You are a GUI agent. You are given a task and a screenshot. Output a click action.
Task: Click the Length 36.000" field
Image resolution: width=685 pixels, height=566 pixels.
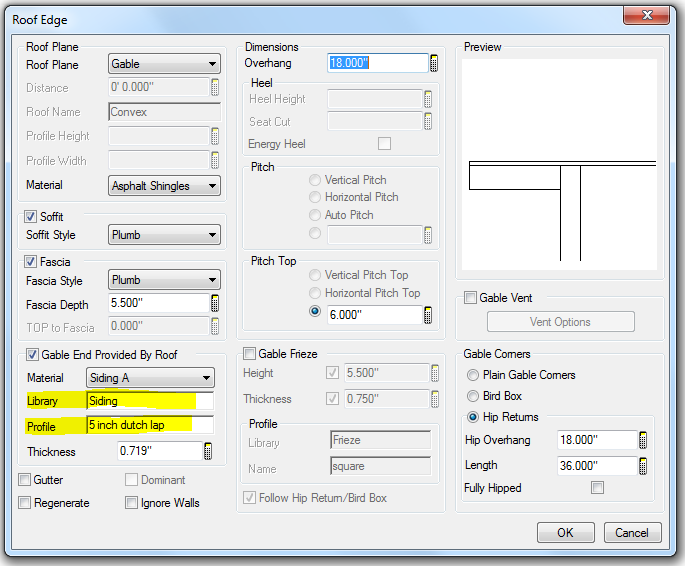tap(597, 466)
